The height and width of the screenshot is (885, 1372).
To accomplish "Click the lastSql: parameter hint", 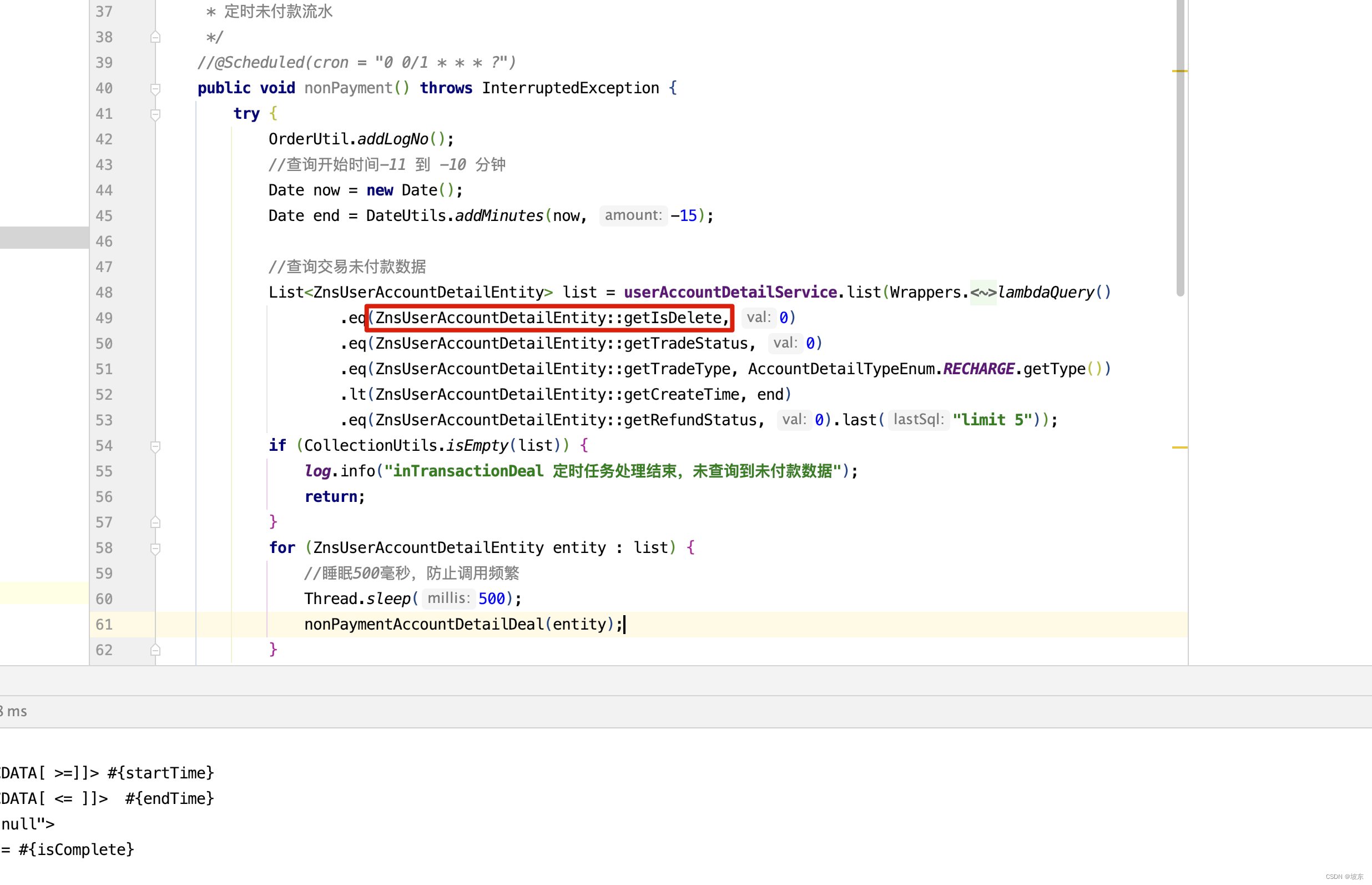I will tap(919, 420).
